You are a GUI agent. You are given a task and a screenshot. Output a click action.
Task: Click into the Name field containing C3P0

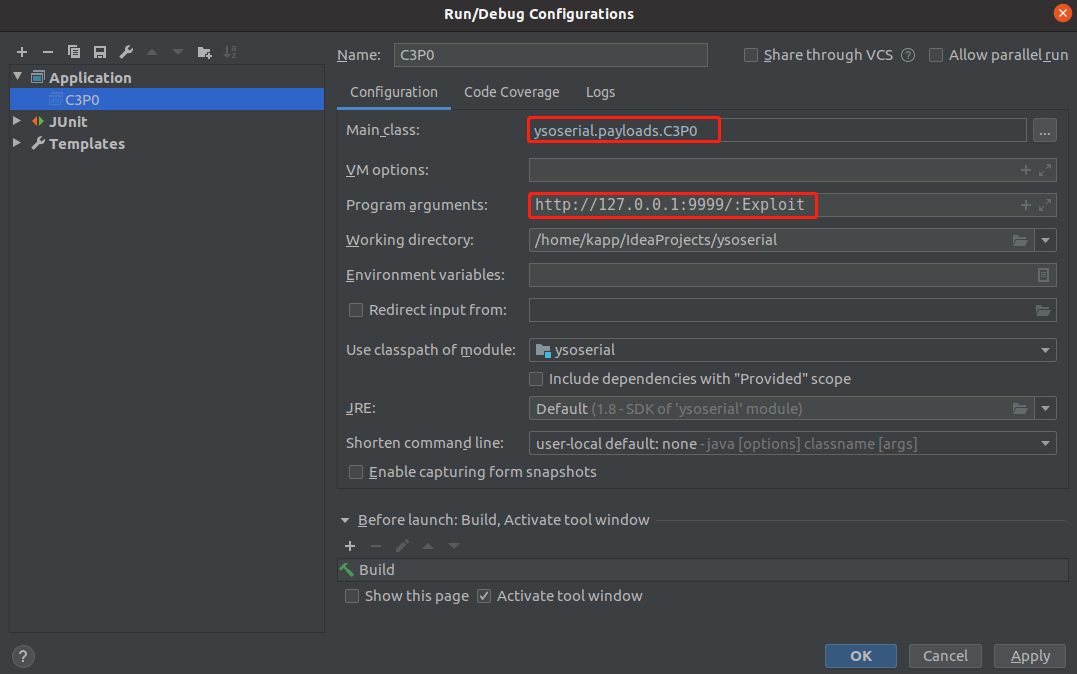click(x=550, y=55)
